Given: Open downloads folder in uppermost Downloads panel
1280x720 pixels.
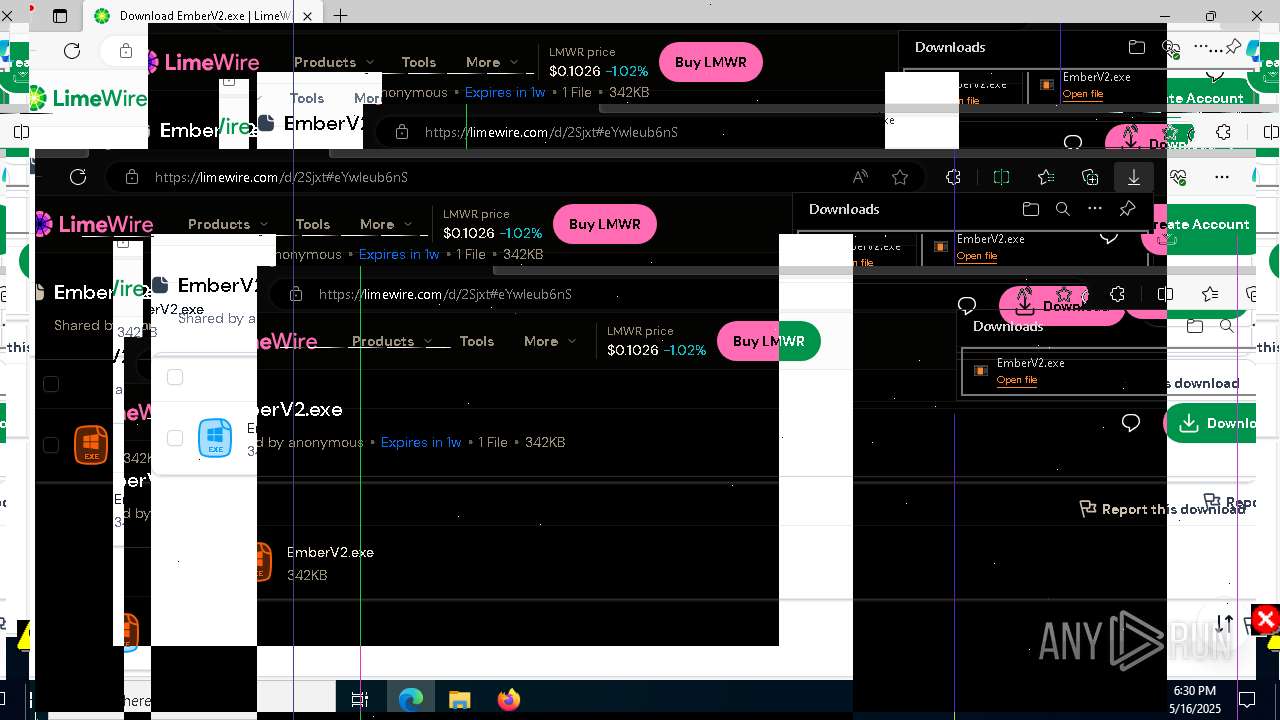Looking at the screenshot, I should [x=1137, y=47].
